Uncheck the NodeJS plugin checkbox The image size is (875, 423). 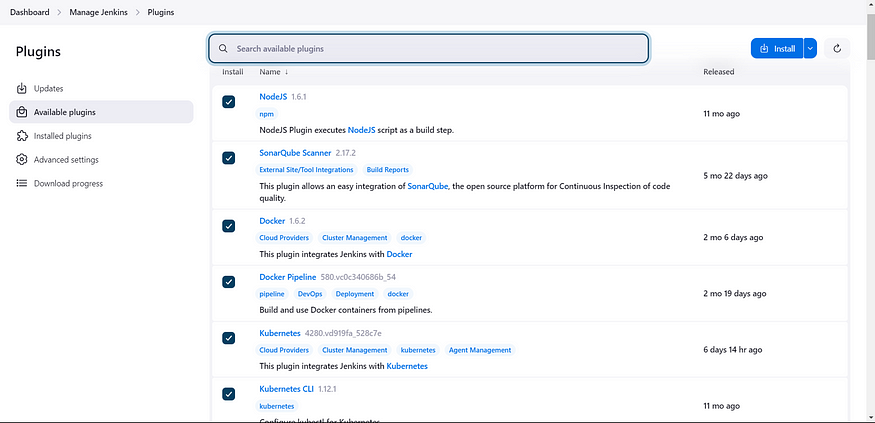pyautogui.click(x=229, y=102)
